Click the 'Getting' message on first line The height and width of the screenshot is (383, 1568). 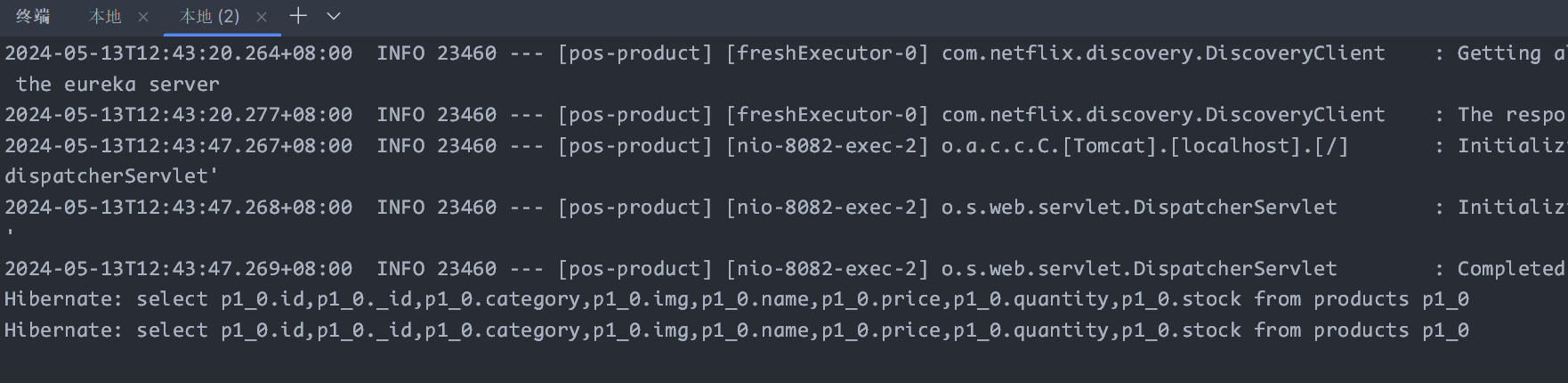(1499, 53)
